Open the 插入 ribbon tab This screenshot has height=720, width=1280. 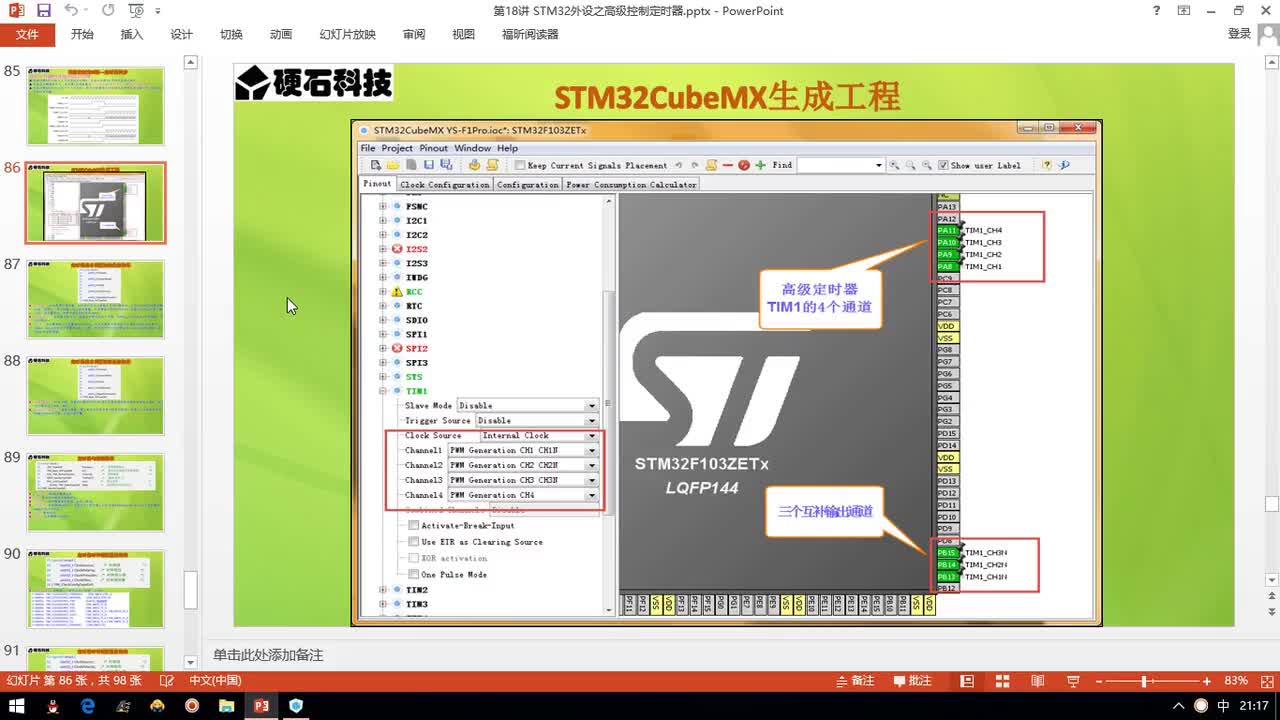coord(132,34)
